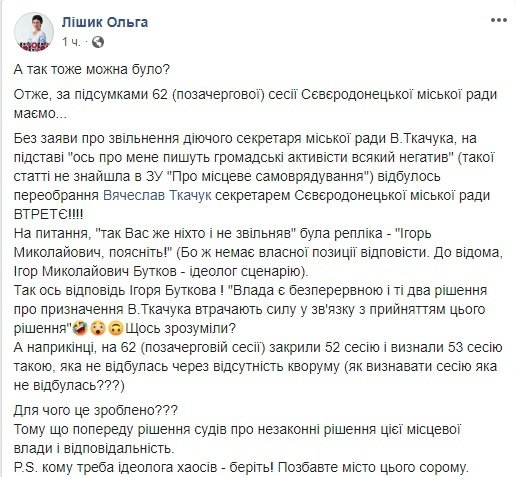Image resolution: width=516 pixels, height=477 pixels.
Task: Click the capitalized word 'ВТРЕТЄ!!!!'
Action: [48, 214]
